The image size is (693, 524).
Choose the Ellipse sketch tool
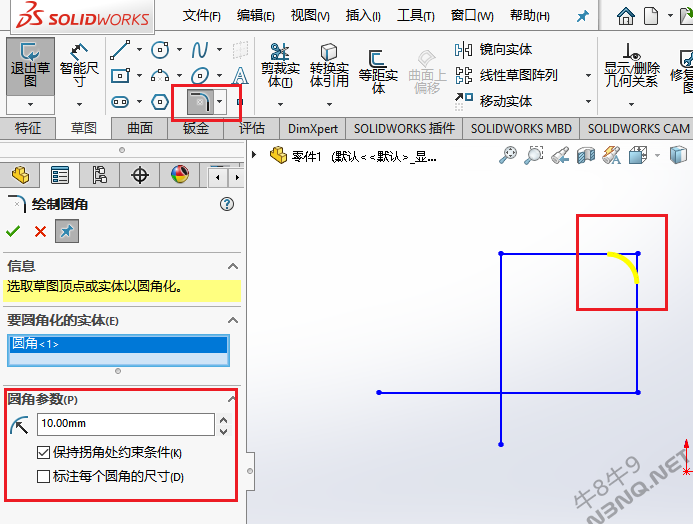[x=200, y=76]
